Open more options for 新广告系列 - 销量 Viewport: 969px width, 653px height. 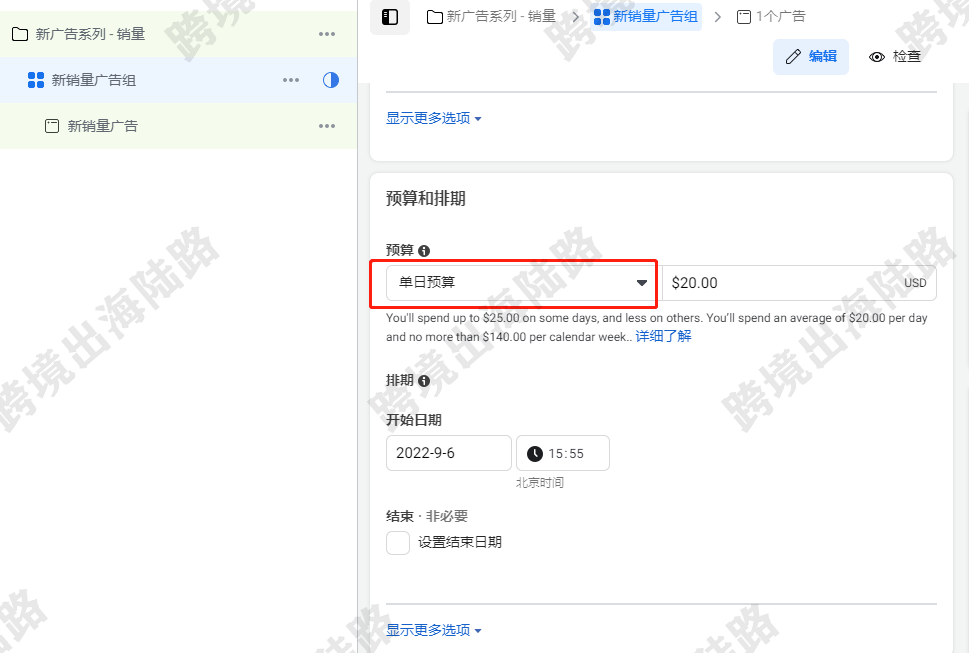(x=327, y=34)
